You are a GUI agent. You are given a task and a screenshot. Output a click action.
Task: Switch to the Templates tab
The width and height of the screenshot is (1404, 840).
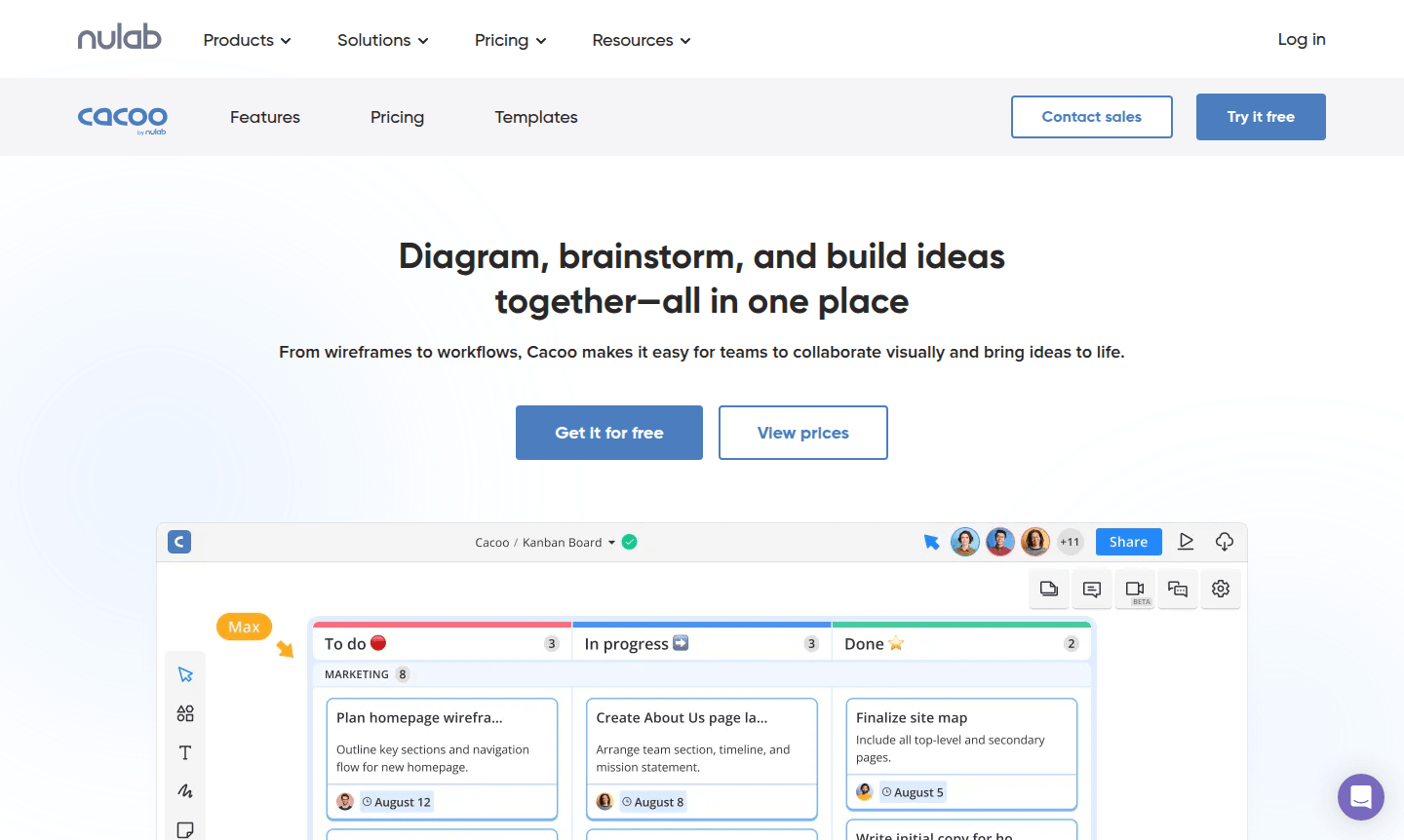(x=535, y=117)
